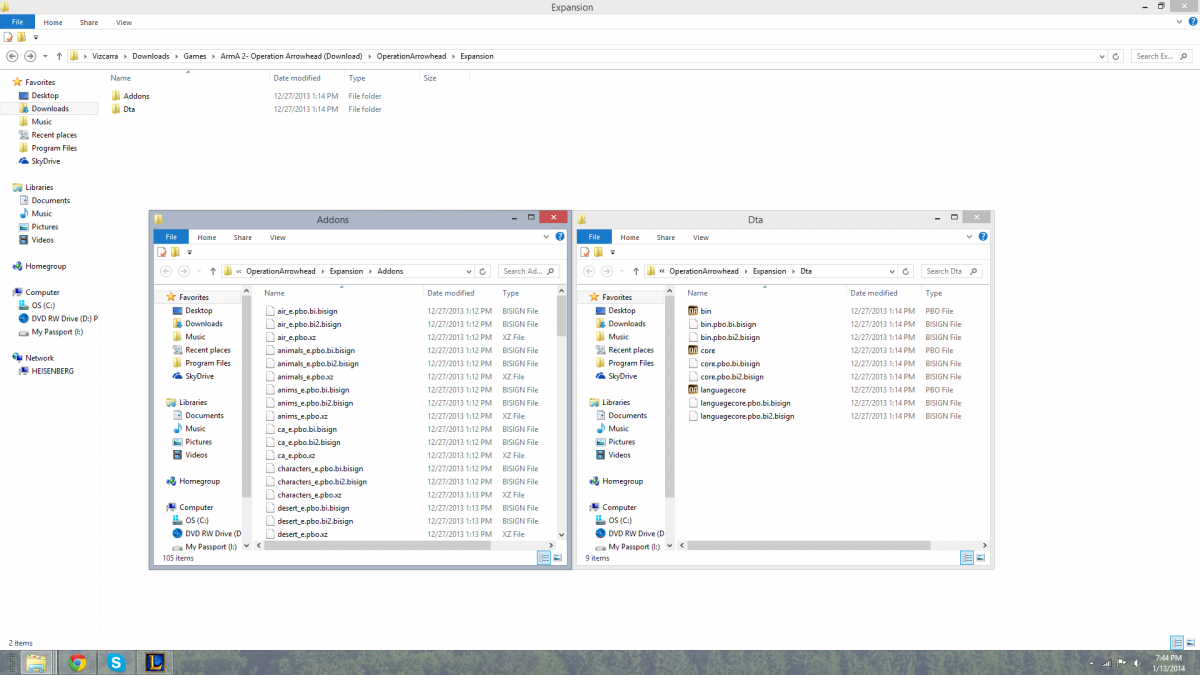This screenshot has width=1200, height=675.
Task: Switch Addons window to large icons view
Action: coord(557,557)
